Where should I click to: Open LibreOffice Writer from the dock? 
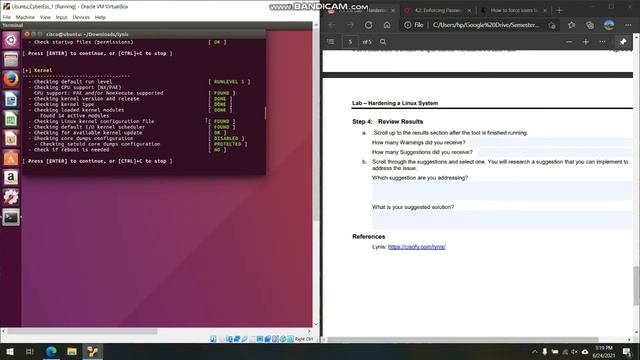tap(11, 99)
